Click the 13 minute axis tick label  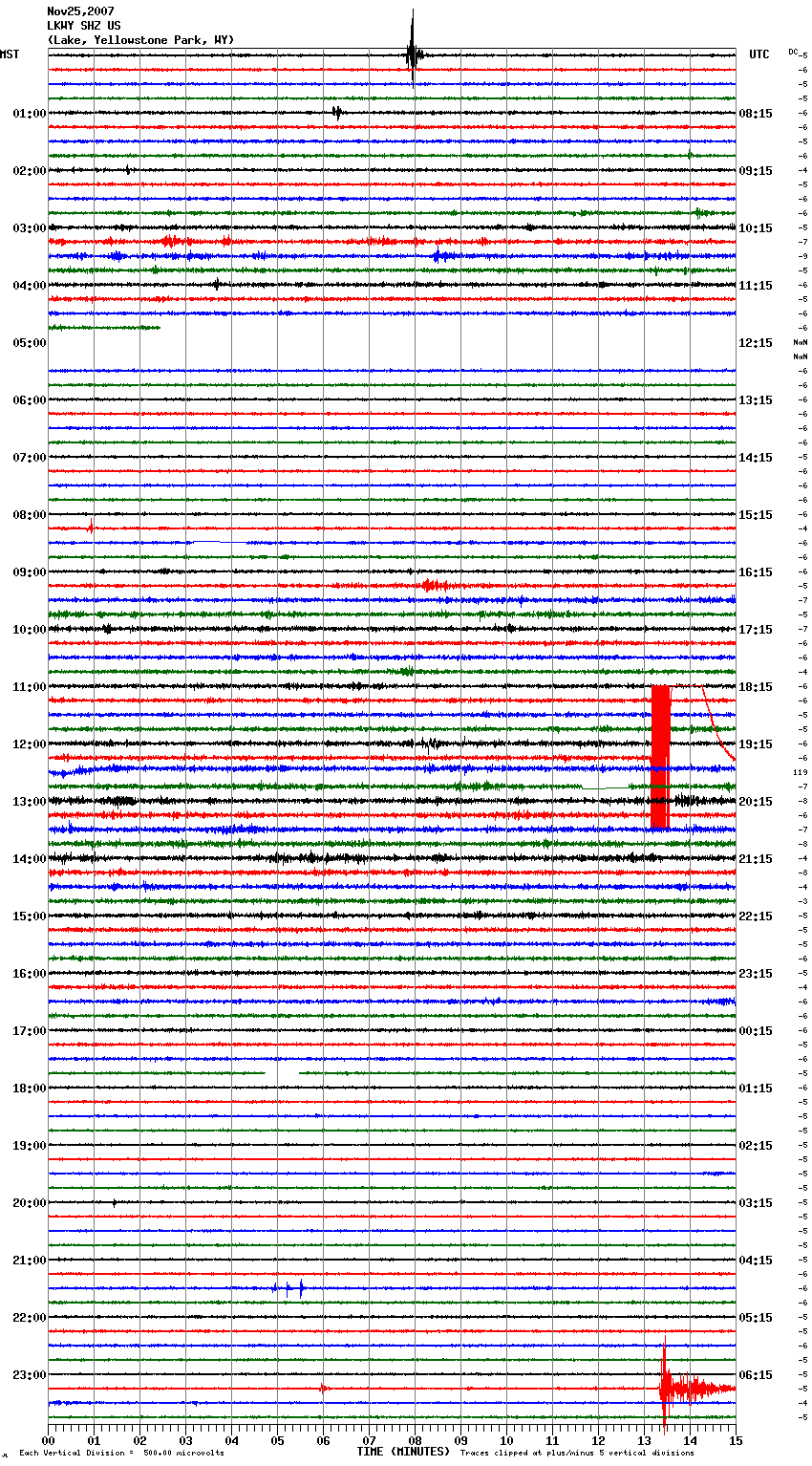(644, 1440)
